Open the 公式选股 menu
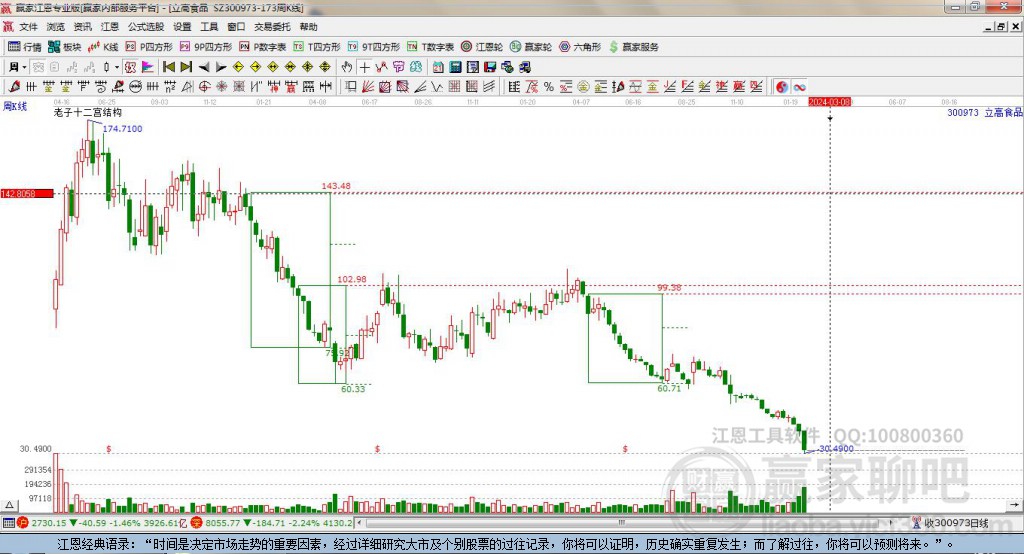The image size is (1024, 554). (x=146, y=27)
